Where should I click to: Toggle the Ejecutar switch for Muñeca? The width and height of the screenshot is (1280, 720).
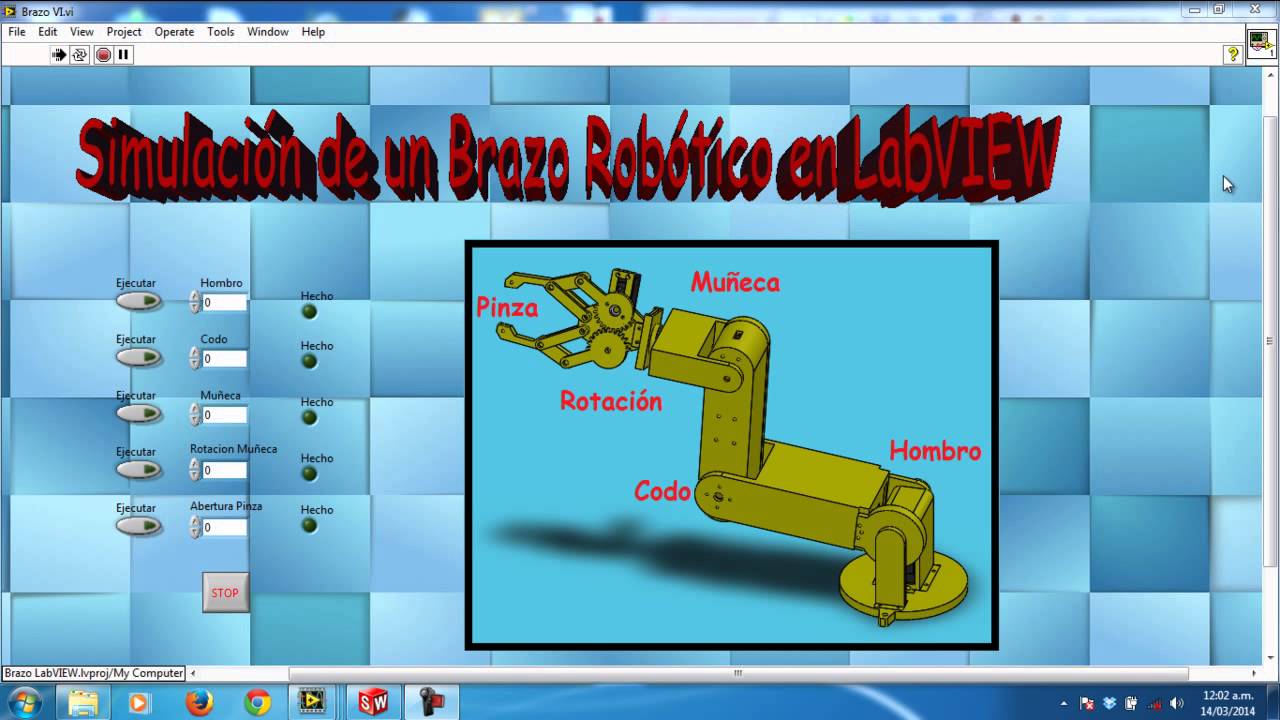(x=139, y=413)
